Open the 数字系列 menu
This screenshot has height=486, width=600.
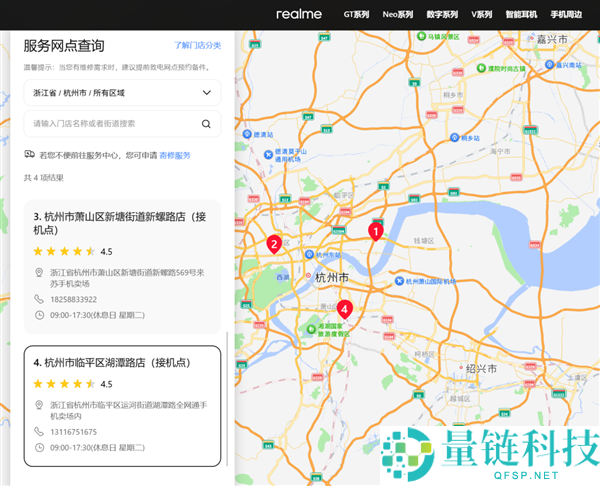(x=442, y=15)
